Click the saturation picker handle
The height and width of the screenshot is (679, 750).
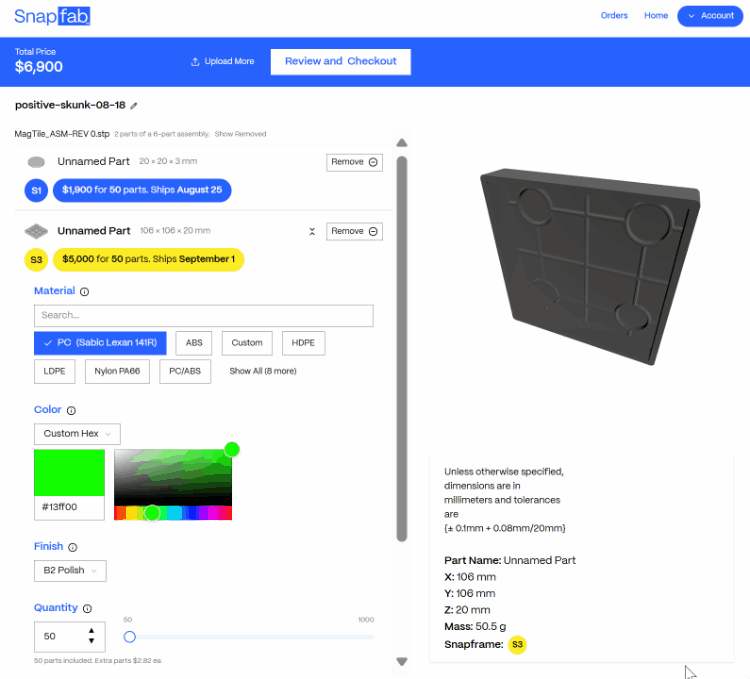(232, 449)
